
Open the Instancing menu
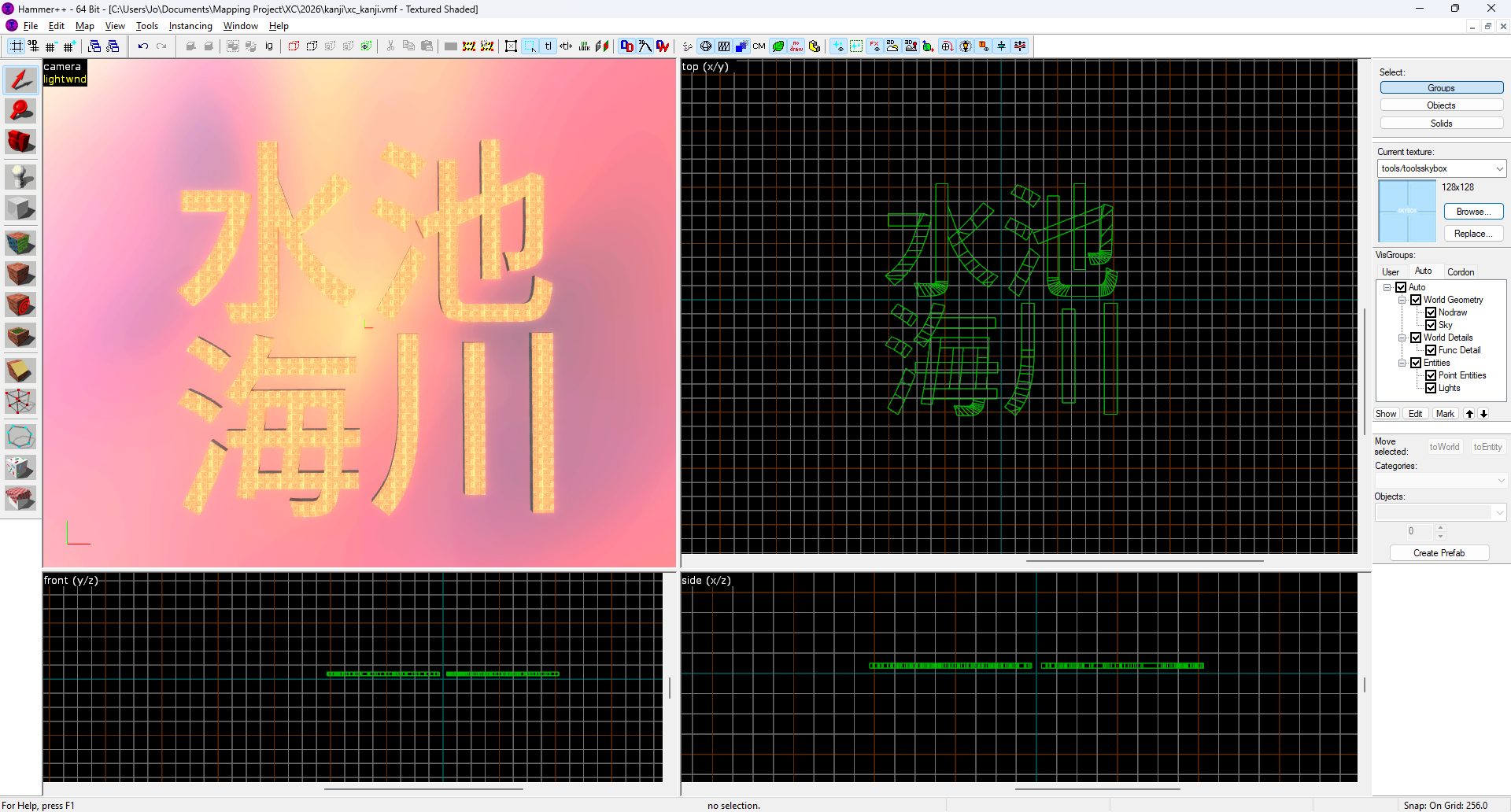tap(190, 26)
